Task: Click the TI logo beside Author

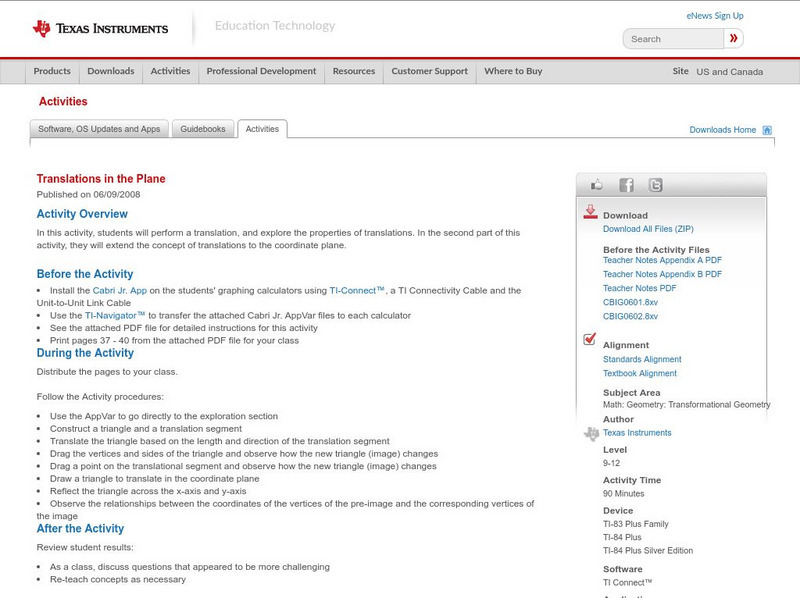Action: point(591,434)
